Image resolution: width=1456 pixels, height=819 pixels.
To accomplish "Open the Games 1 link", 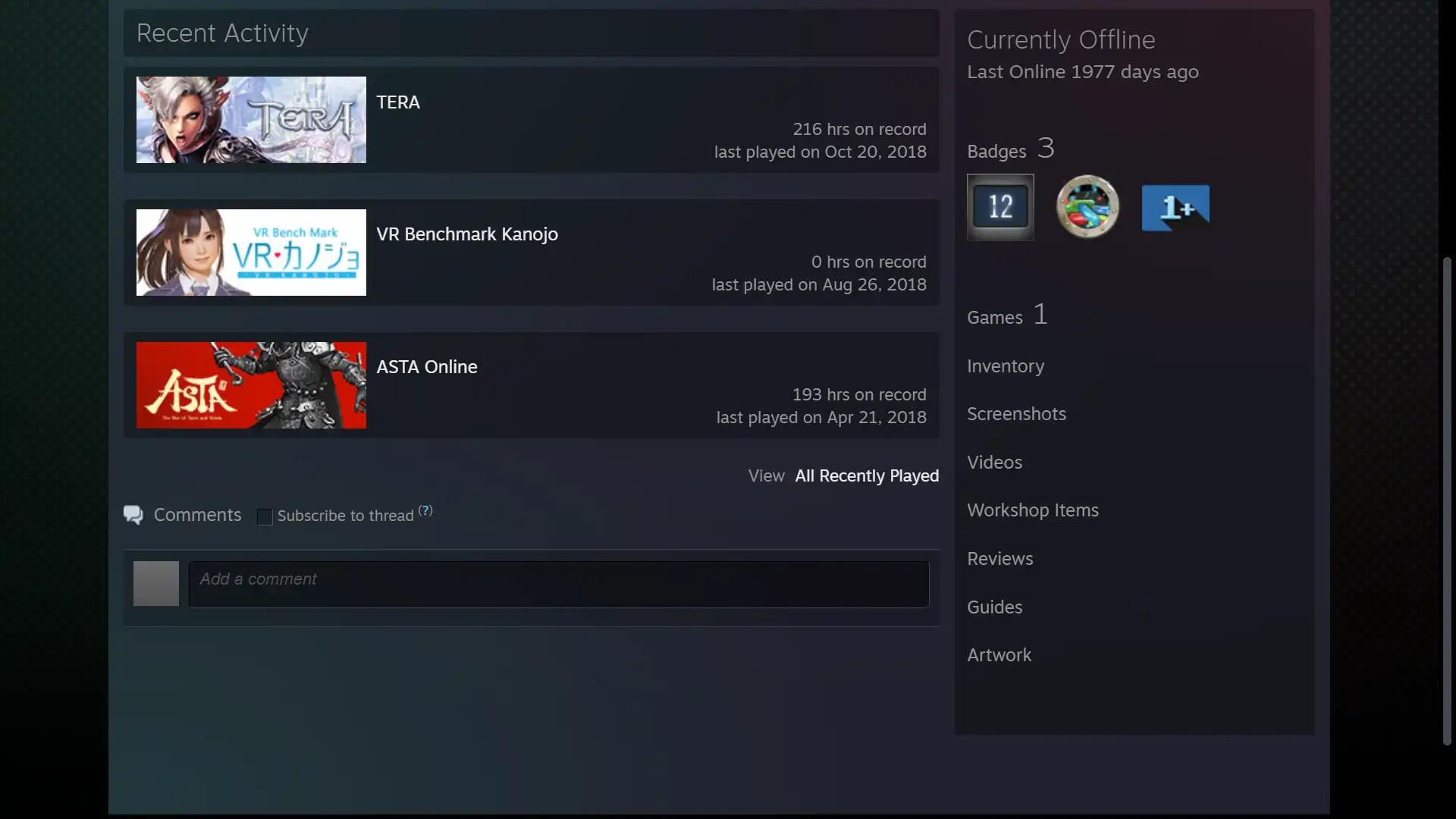I will pos(1008,315).
